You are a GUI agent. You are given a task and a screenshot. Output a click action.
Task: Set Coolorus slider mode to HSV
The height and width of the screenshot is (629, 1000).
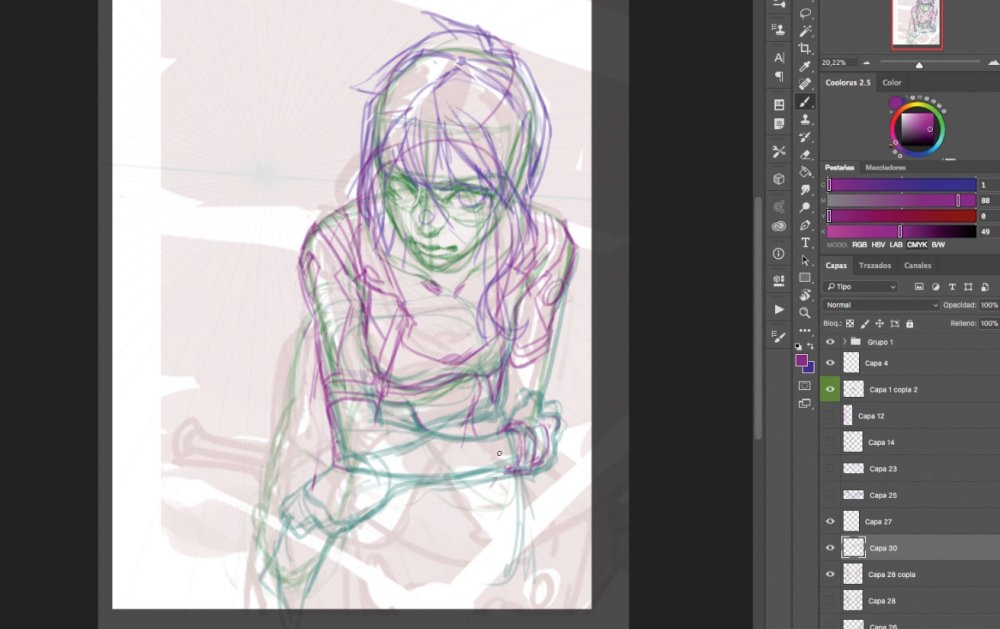878,245
